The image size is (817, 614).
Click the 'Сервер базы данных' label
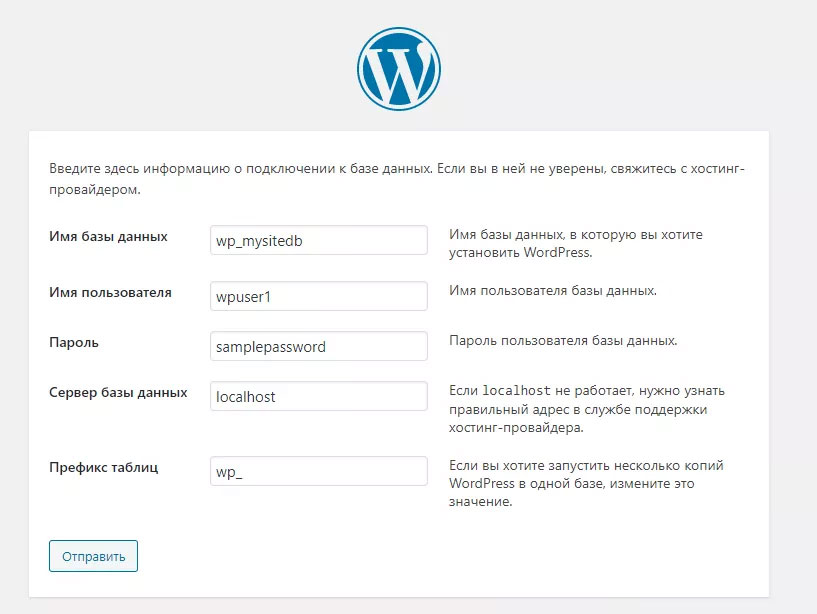(118, 393)
